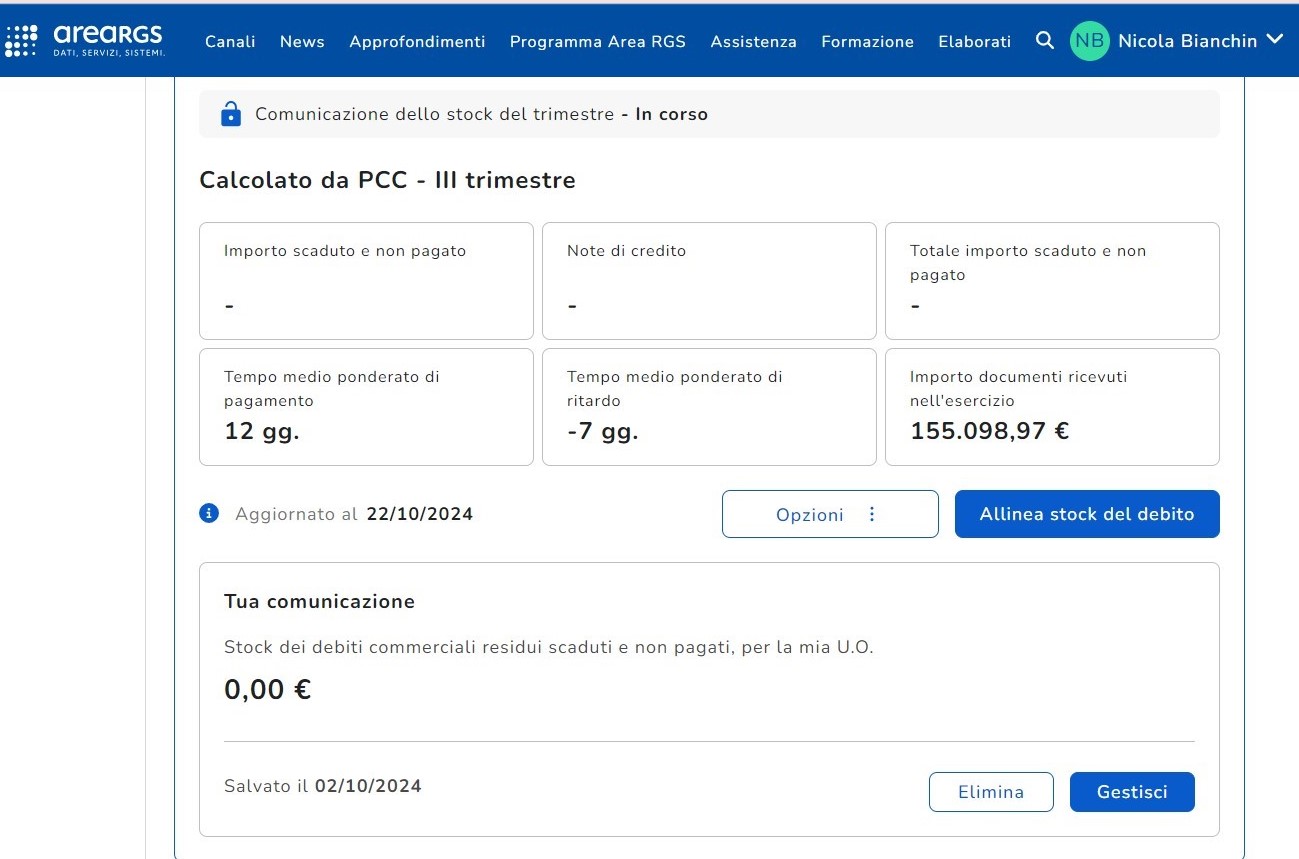Select the Importo documenti ricevuti card
Image resolution: width=1299 pixels, height=859 pixels.
(x=1051, y=406)
